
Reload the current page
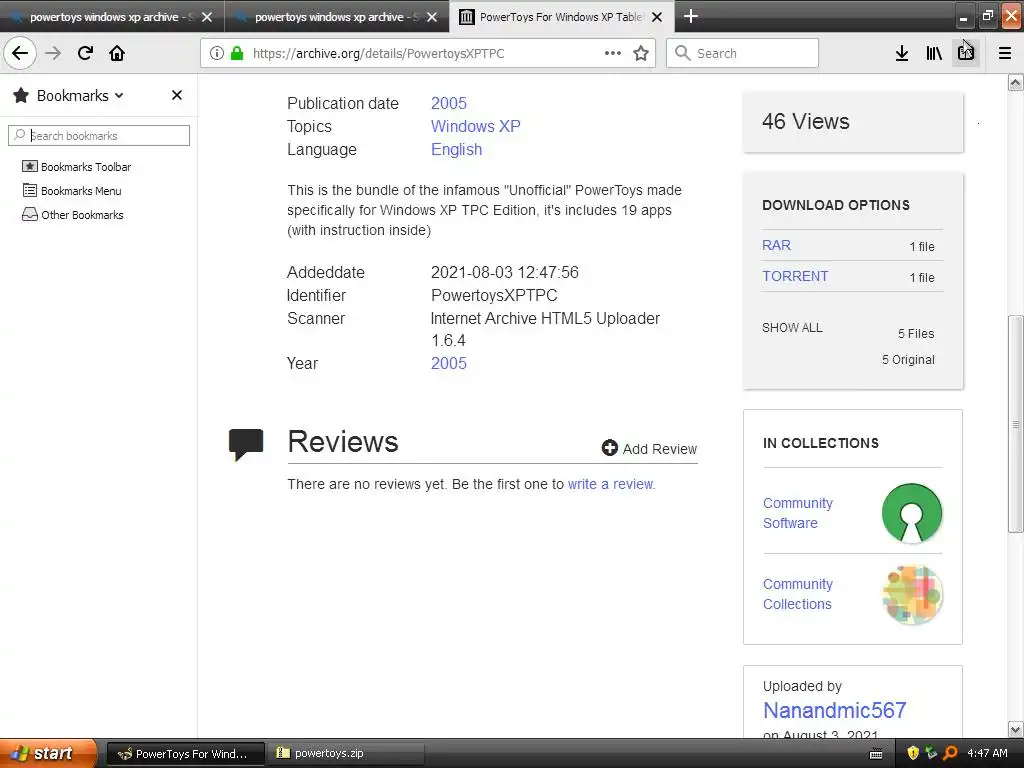click(85, 53)
